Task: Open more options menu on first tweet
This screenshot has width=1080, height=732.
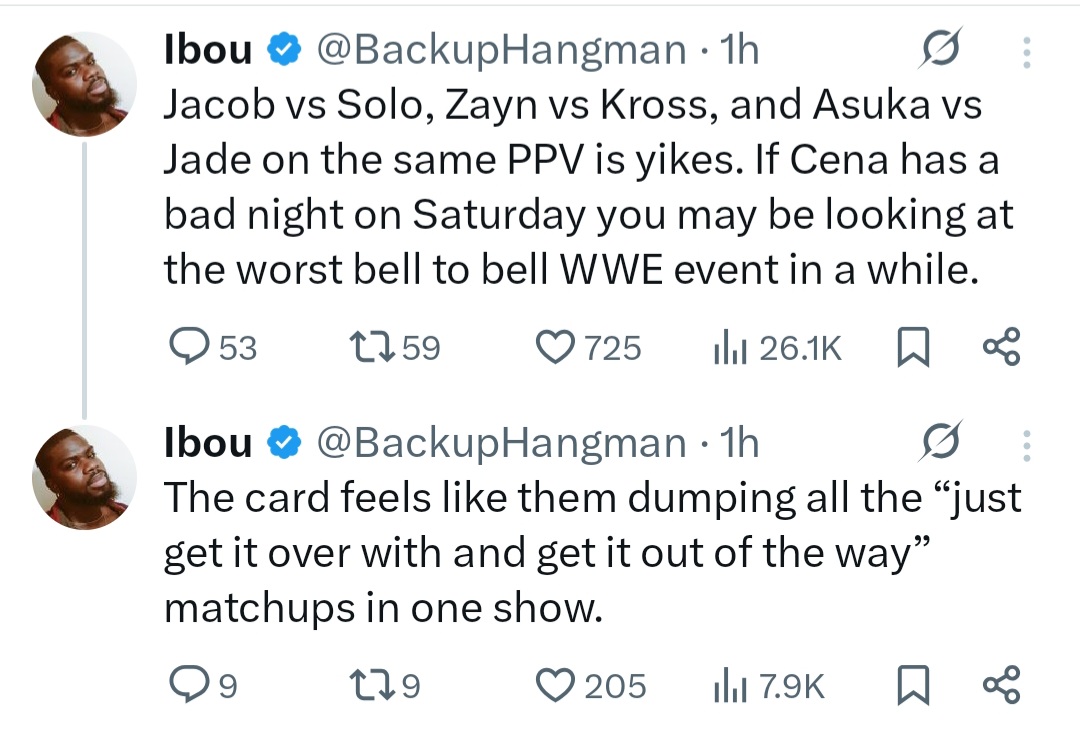Action: click(1026, 52)
